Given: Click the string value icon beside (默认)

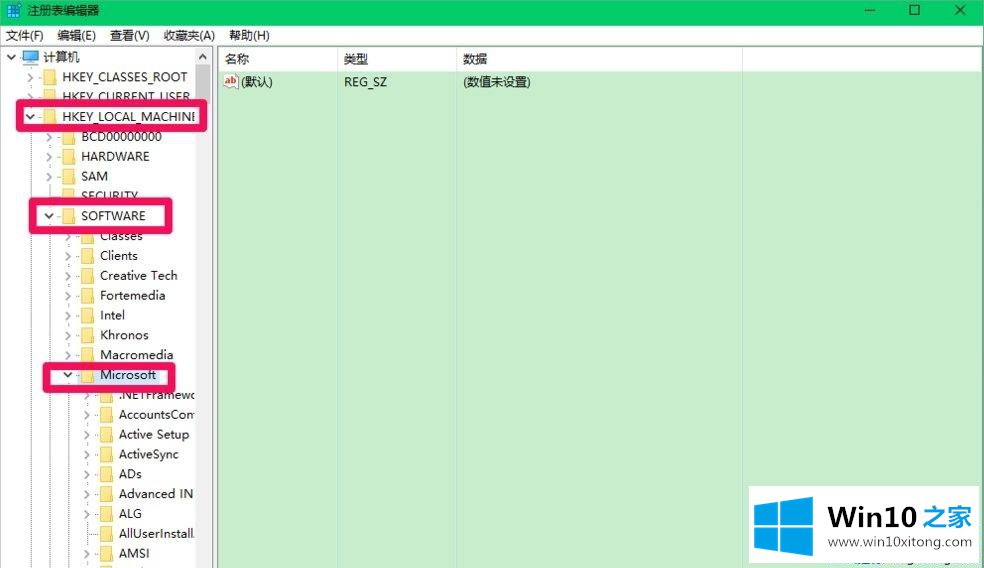Looking at the screenshot, I should (231, 82).
